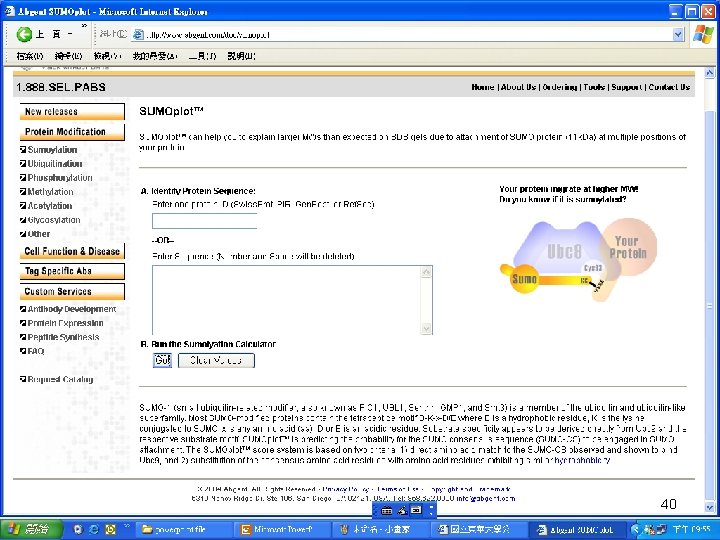Open the Phosphorylation sidebar link
Screen dimensions: 720x540
click(60, 178)
